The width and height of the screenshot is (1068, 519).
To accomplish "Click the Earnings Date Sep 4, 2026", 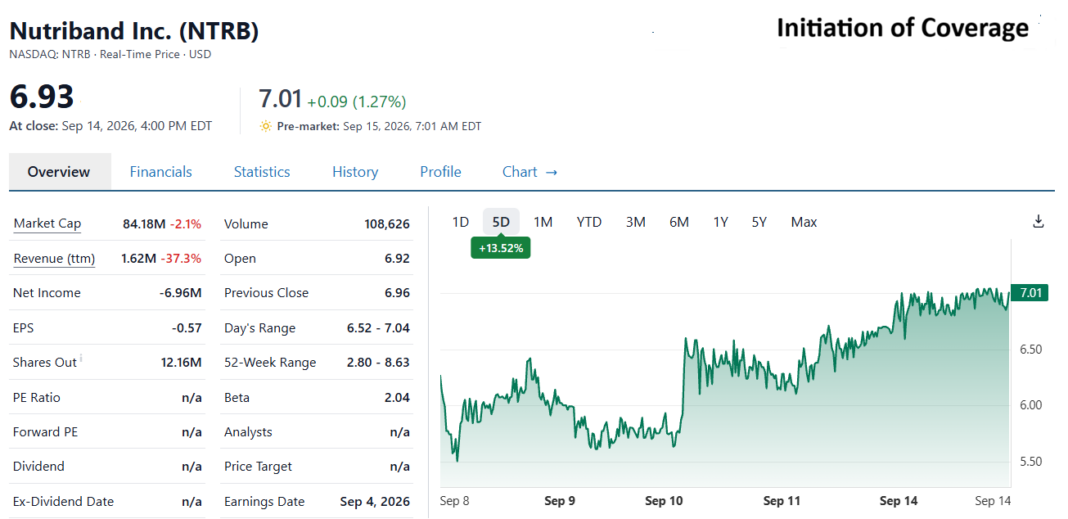I will click(x=375, y=502).
